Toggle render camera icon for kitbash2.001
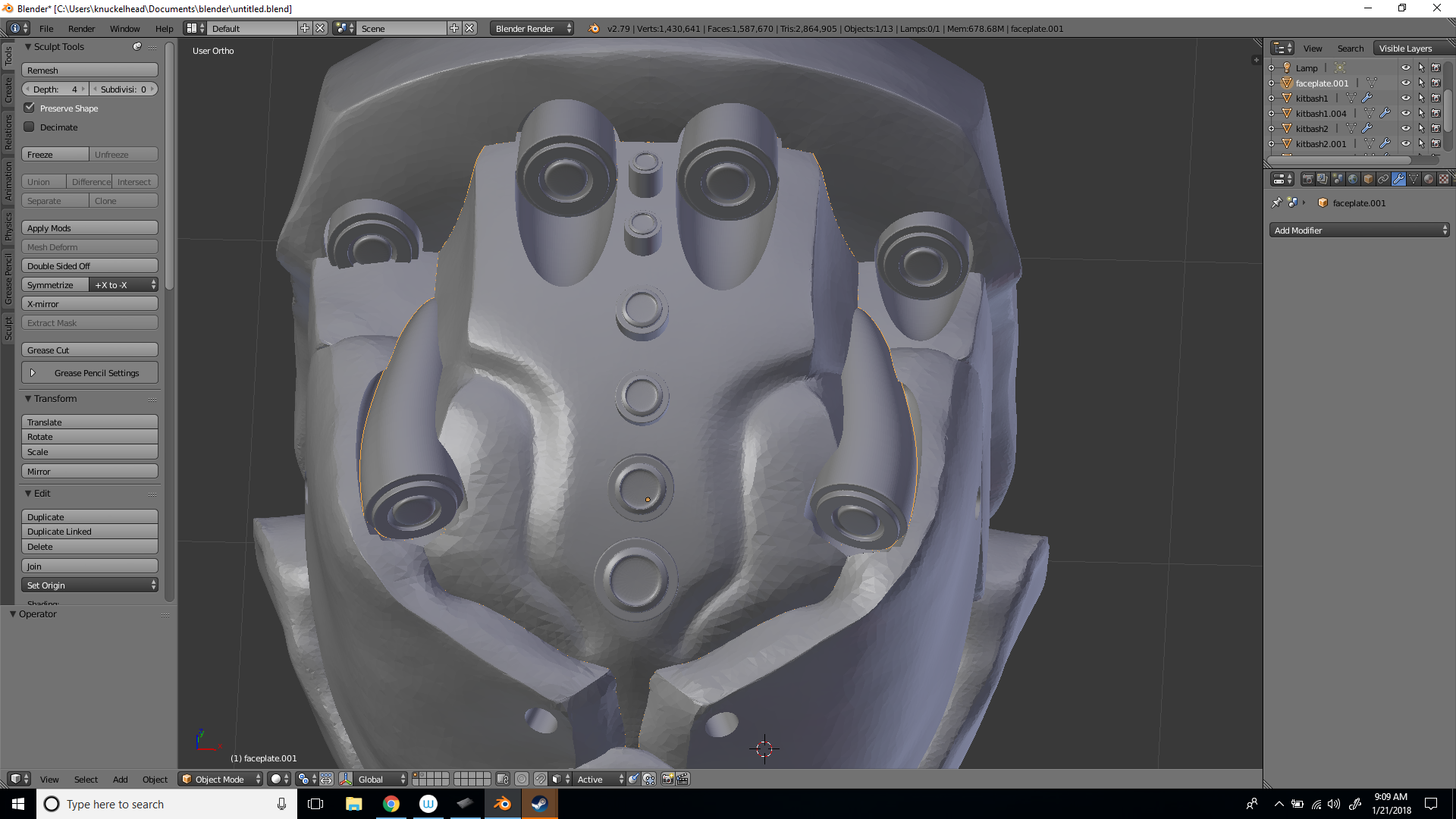This screenshot has height=819, width=1456. point(1436,144)
